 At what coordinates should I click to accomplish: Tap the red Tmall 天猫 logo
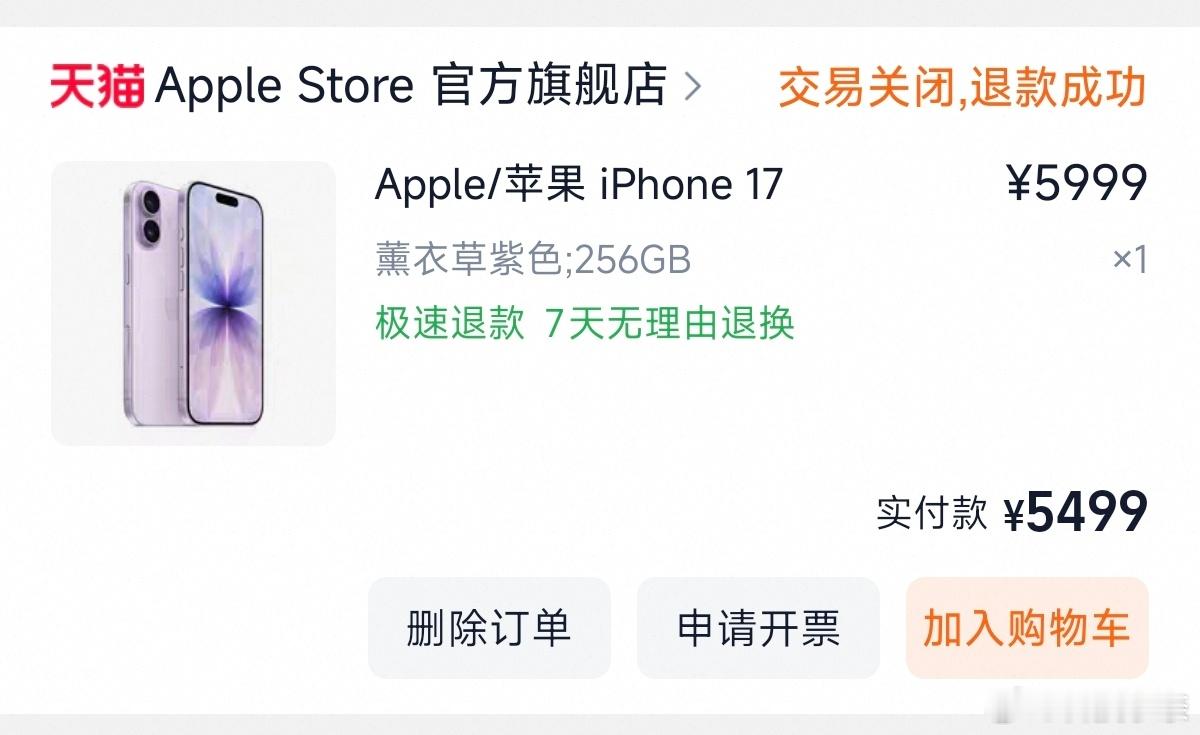click(x=97, y=86)
